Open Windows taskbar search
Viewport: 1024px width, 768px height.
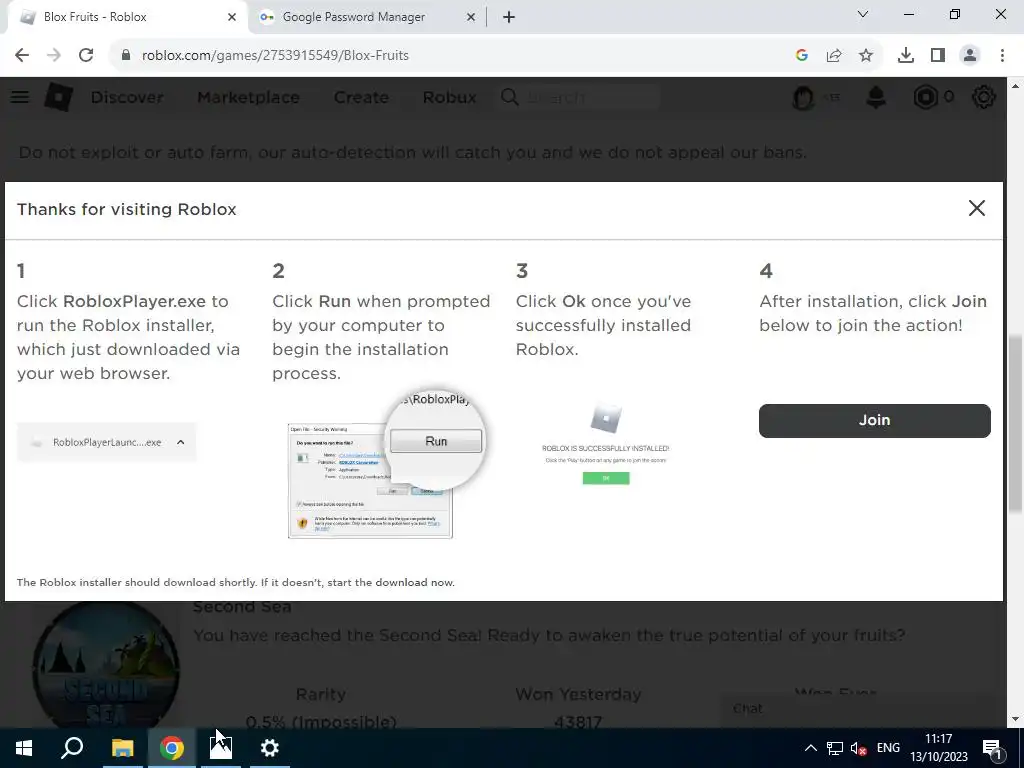click(x=72, y=748)
